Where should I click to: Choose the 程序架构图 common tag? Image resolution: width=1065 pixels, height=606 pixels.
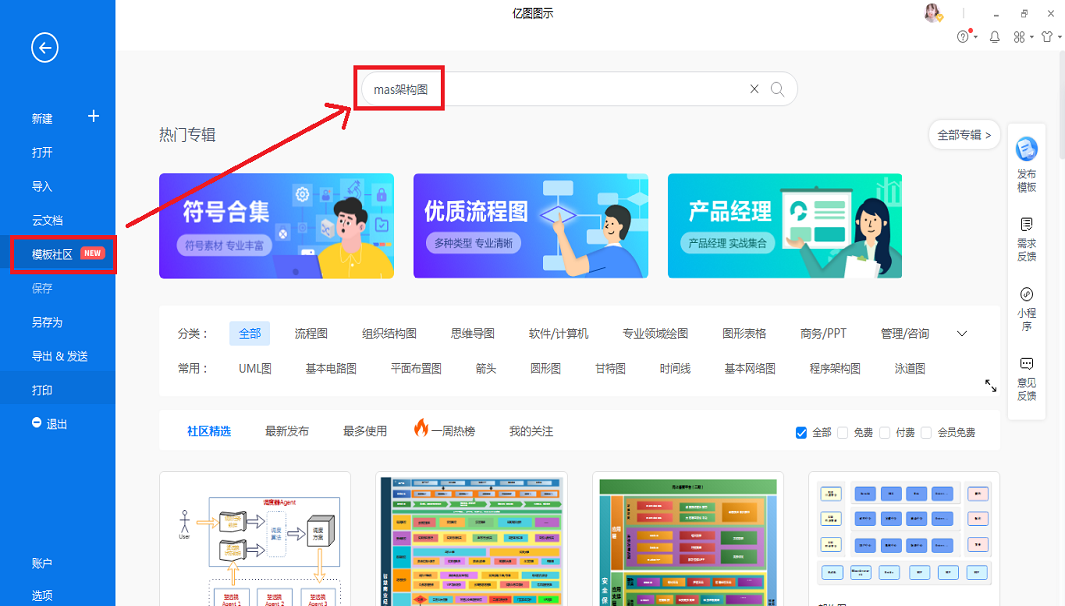[x=835, y=368]
